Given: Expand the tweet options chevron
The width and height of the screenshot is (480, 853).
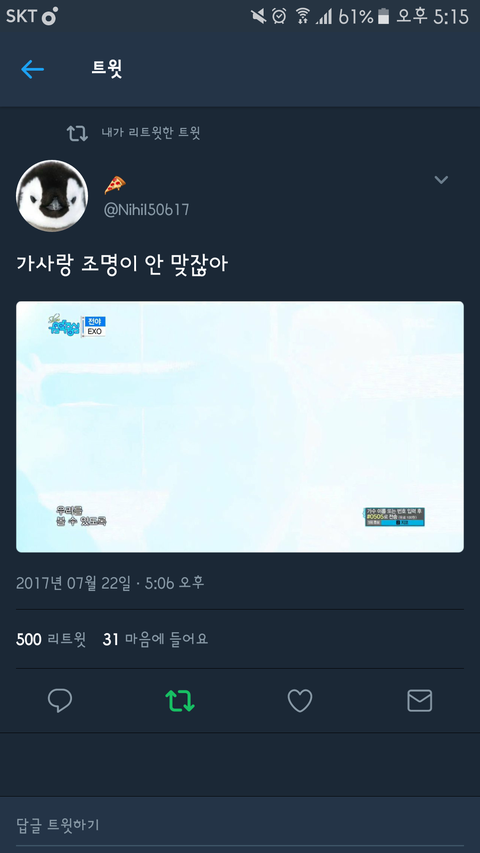Looking at the screenshot, I should click(x=441, y=180).
